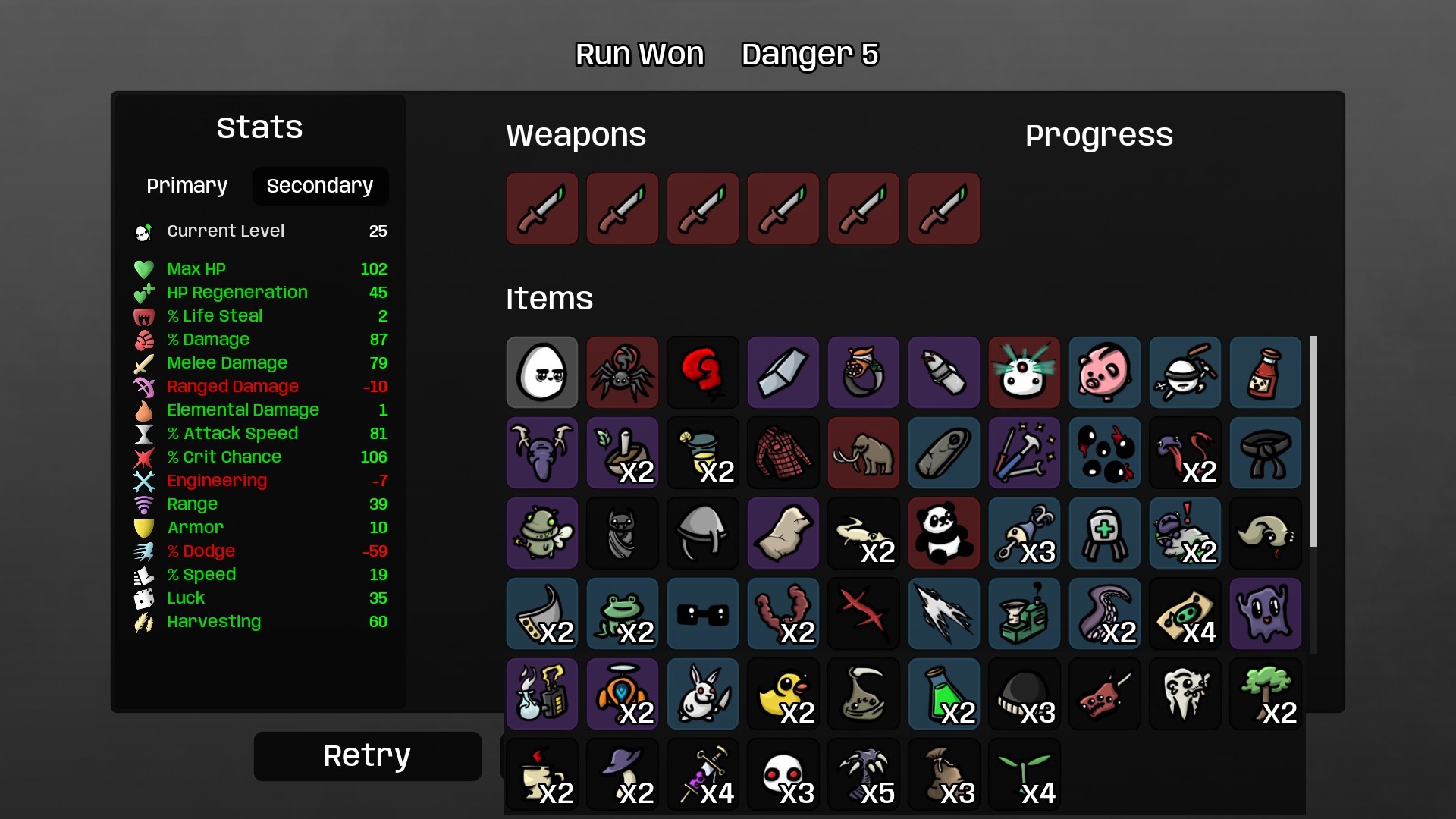Select the last knife weapon slot
This screenshot has height=819, width=1456.
(944, 209)
